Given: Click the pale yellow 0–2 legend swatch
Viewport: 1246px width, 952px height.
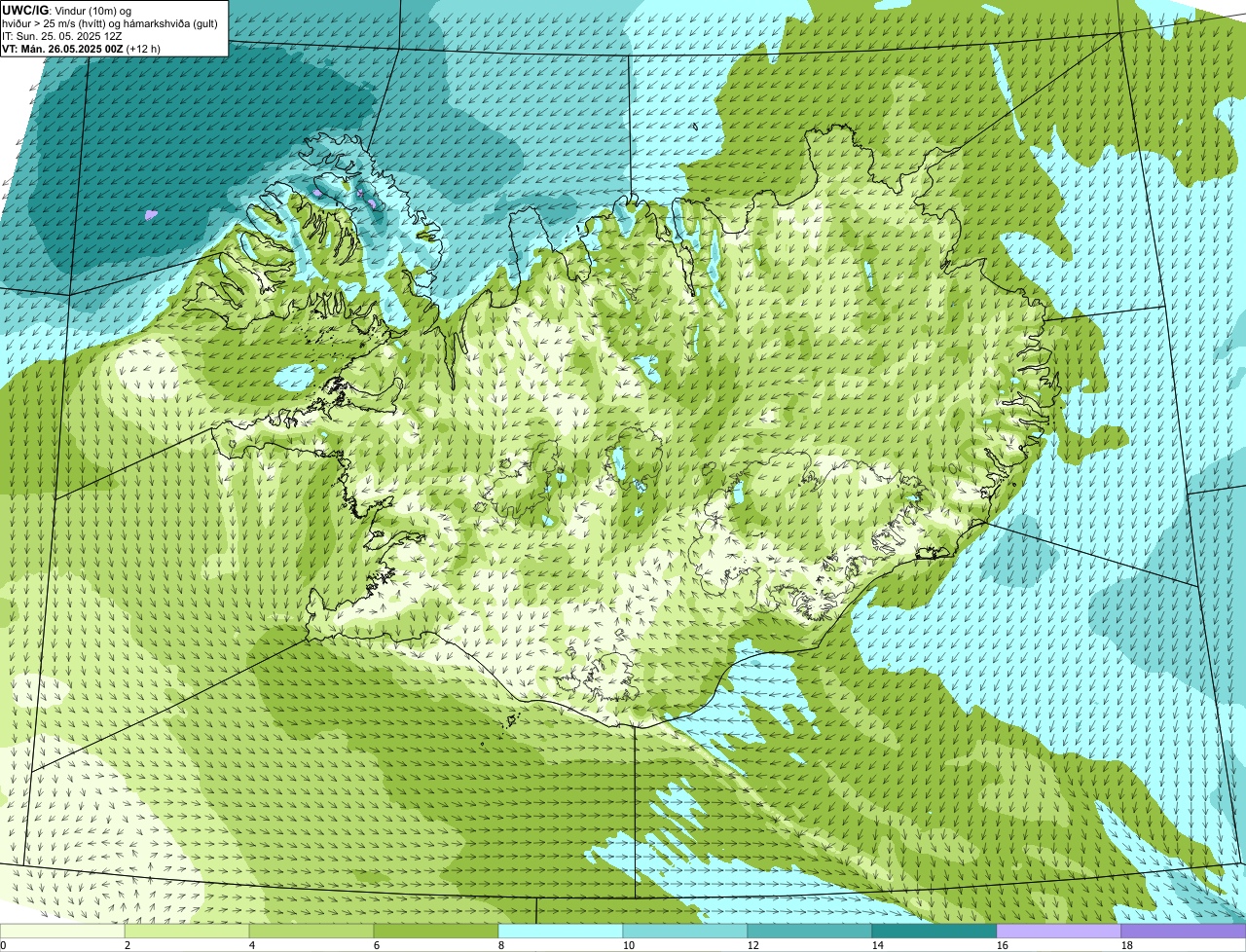Looking at the screenshot, I should [x=62, y=932].
